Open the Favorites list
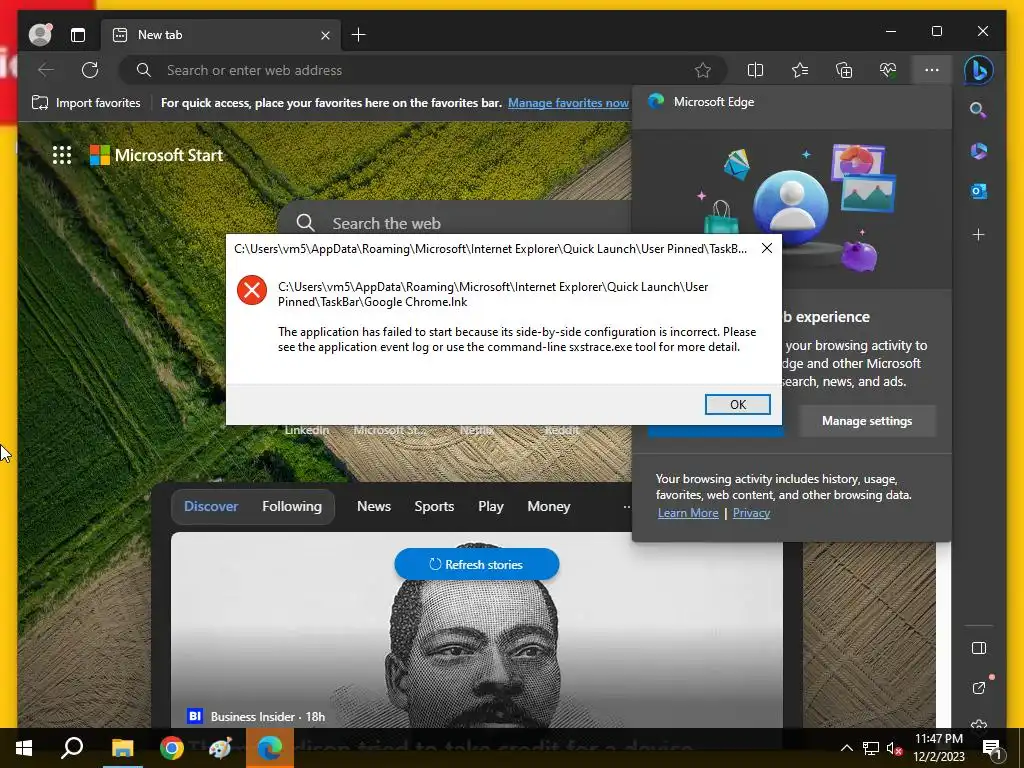 (800, 70)
